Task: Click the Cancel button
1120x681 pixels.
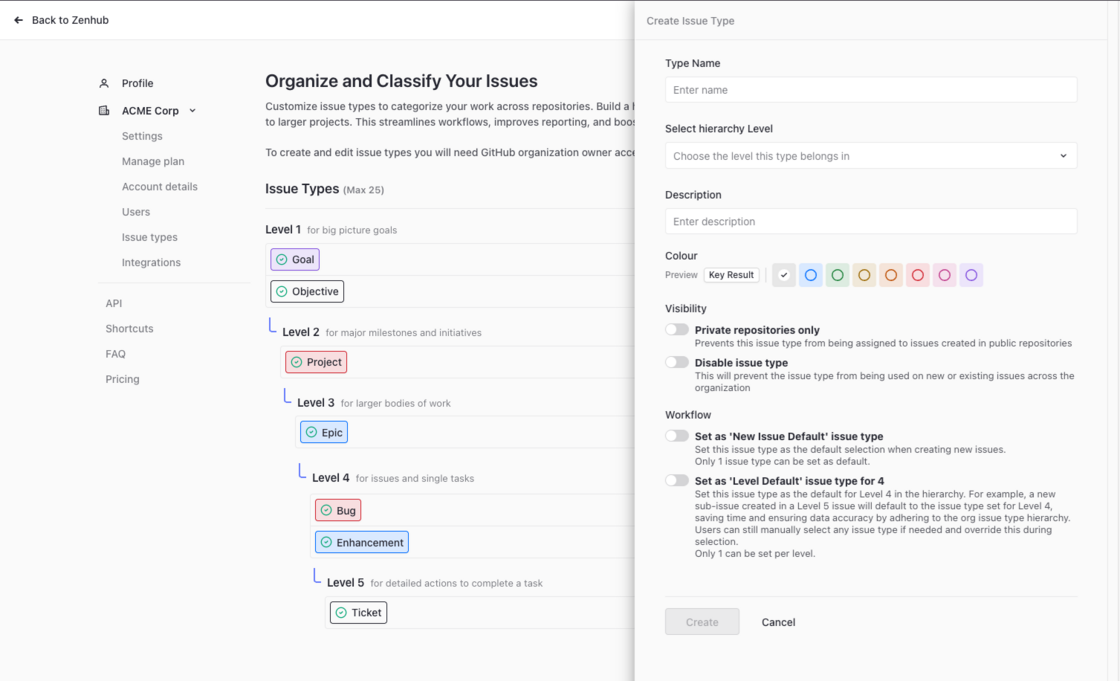Action: (778, 622)
